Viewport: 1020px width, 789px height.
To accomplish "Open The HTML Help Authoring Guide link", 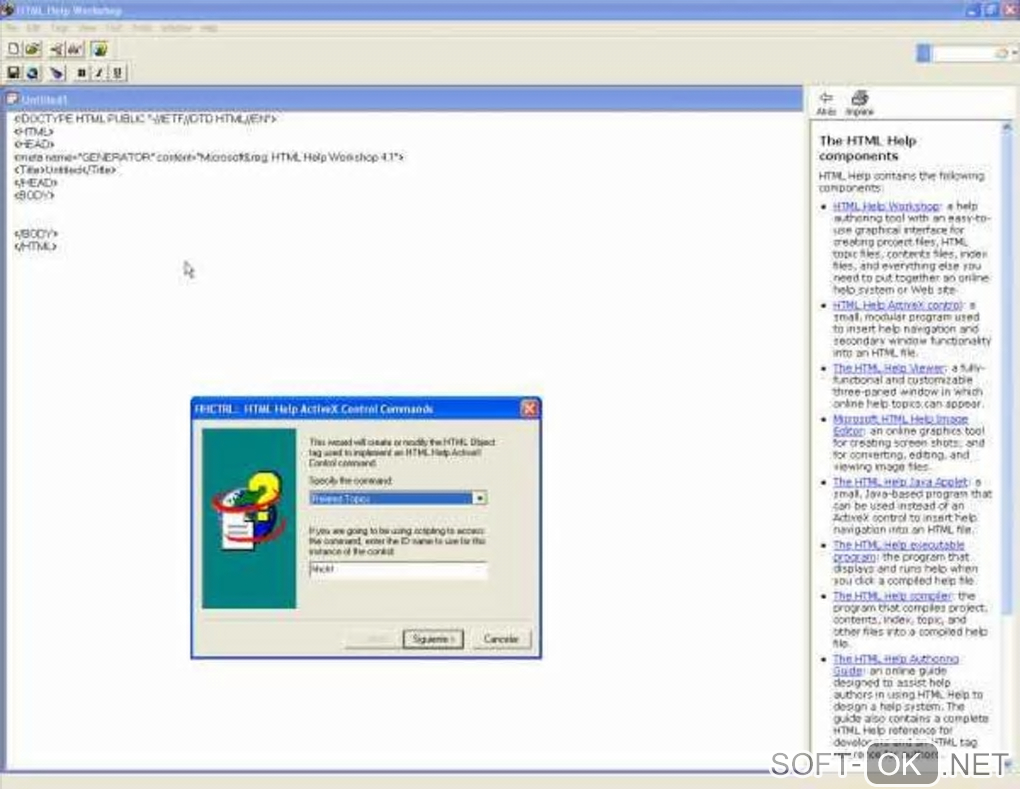I will (x=896, y=665).
